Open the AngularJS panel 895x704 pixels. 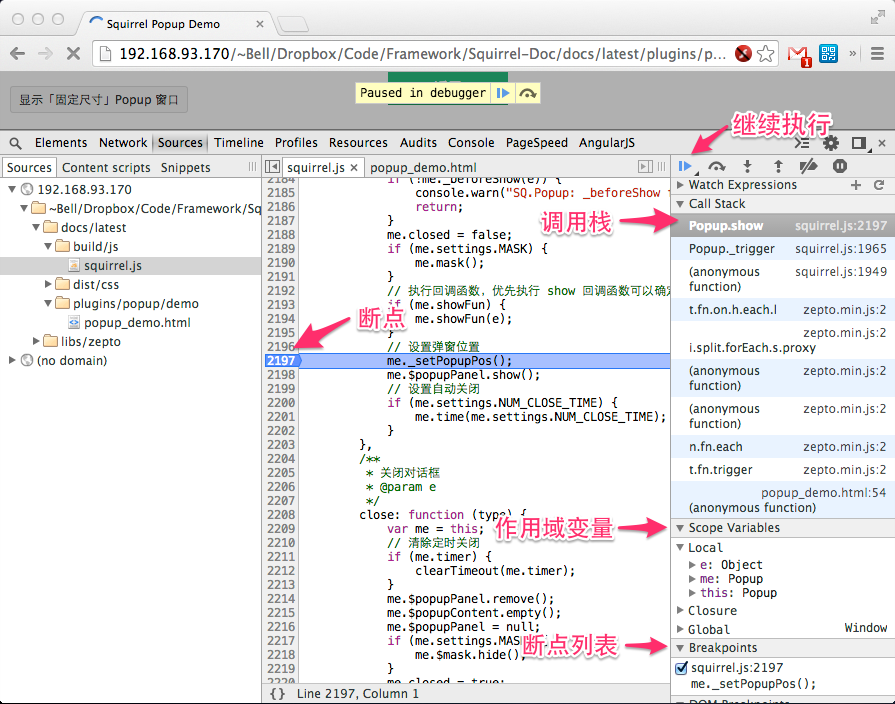(607, 143)
